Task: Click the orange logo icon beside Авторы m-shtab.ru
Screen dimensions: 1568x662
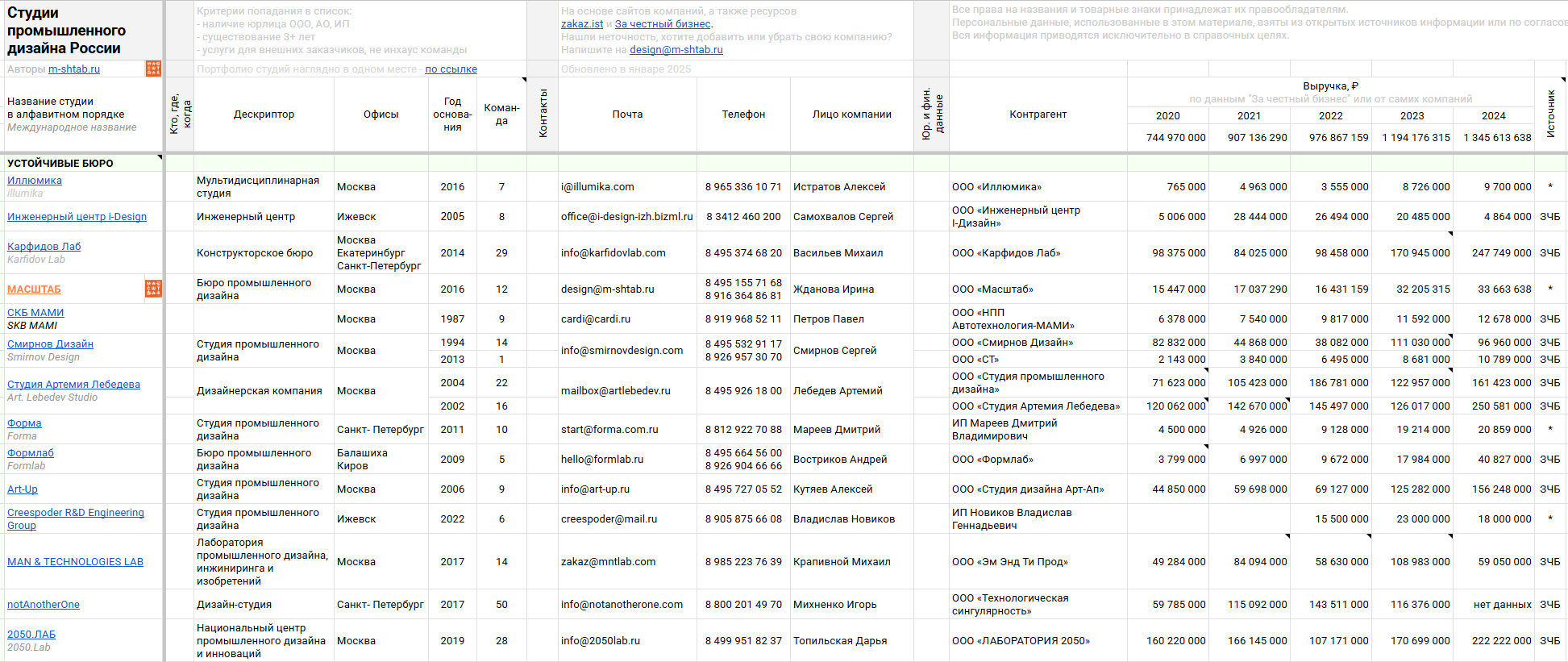Action: [x=153, y=69]
